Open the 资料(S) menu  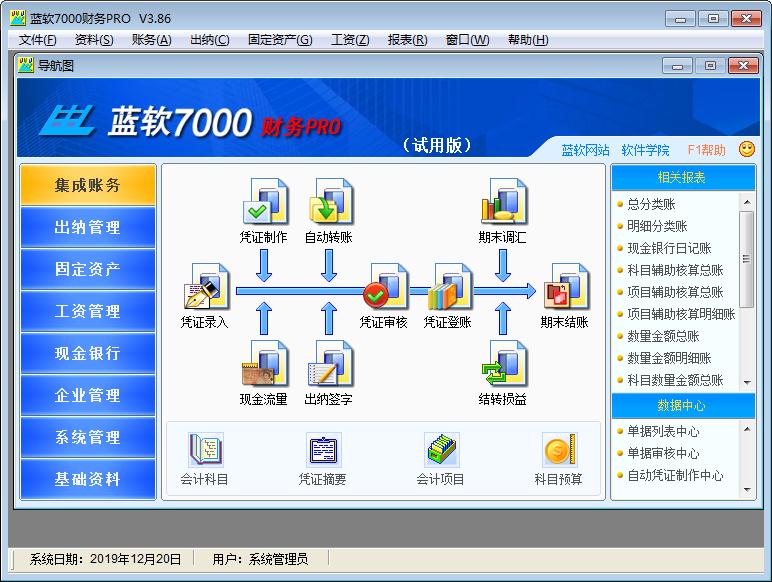(94, 39)
